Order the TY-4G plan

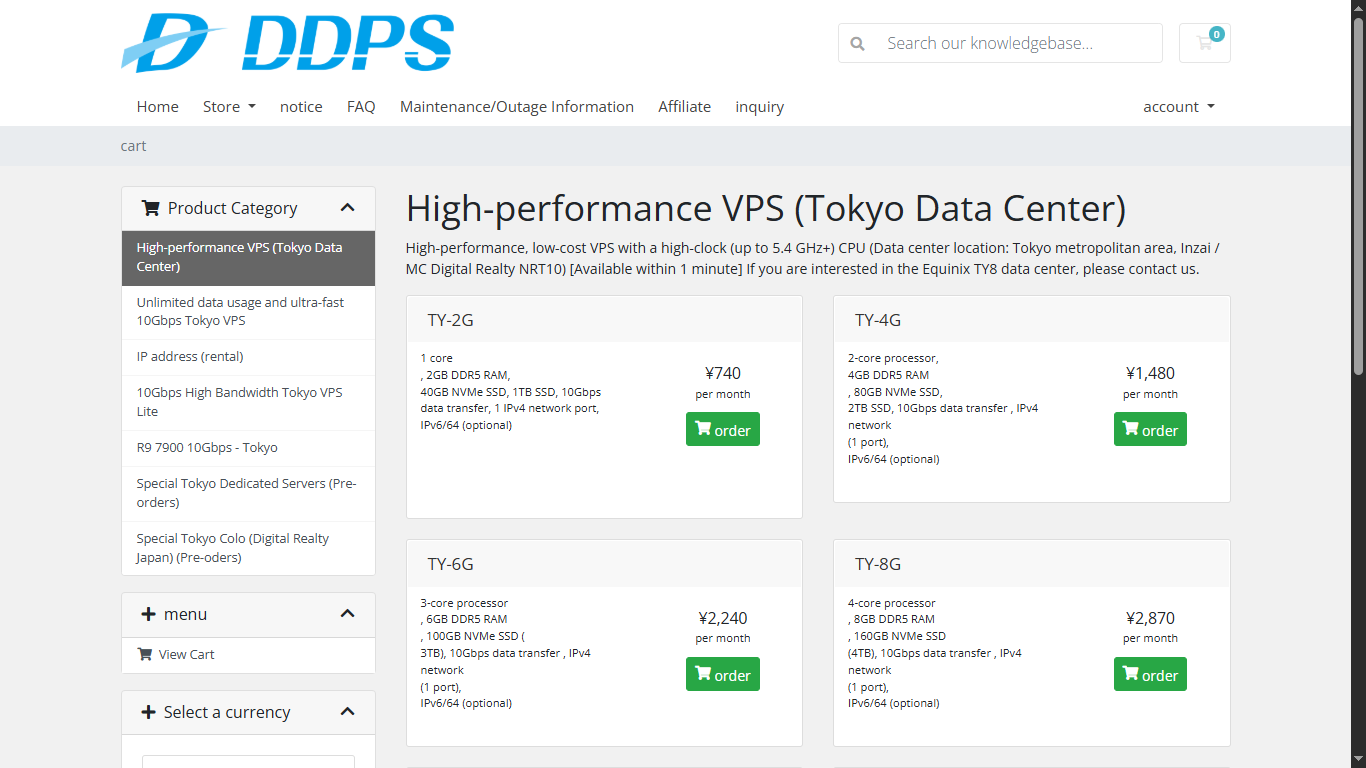tap(1150, 429)
